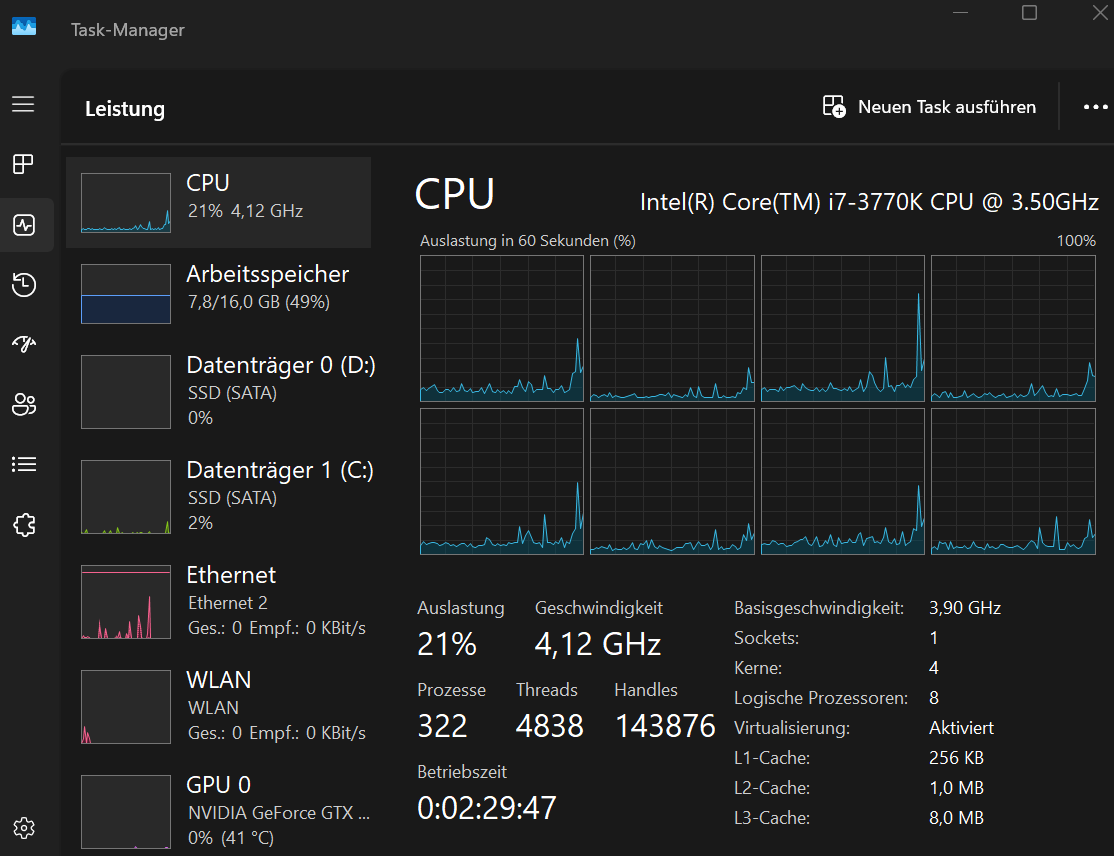Click the Handles count 143876
The height and width of the screenshot is (856, 1114).
(x=665, y=726)
